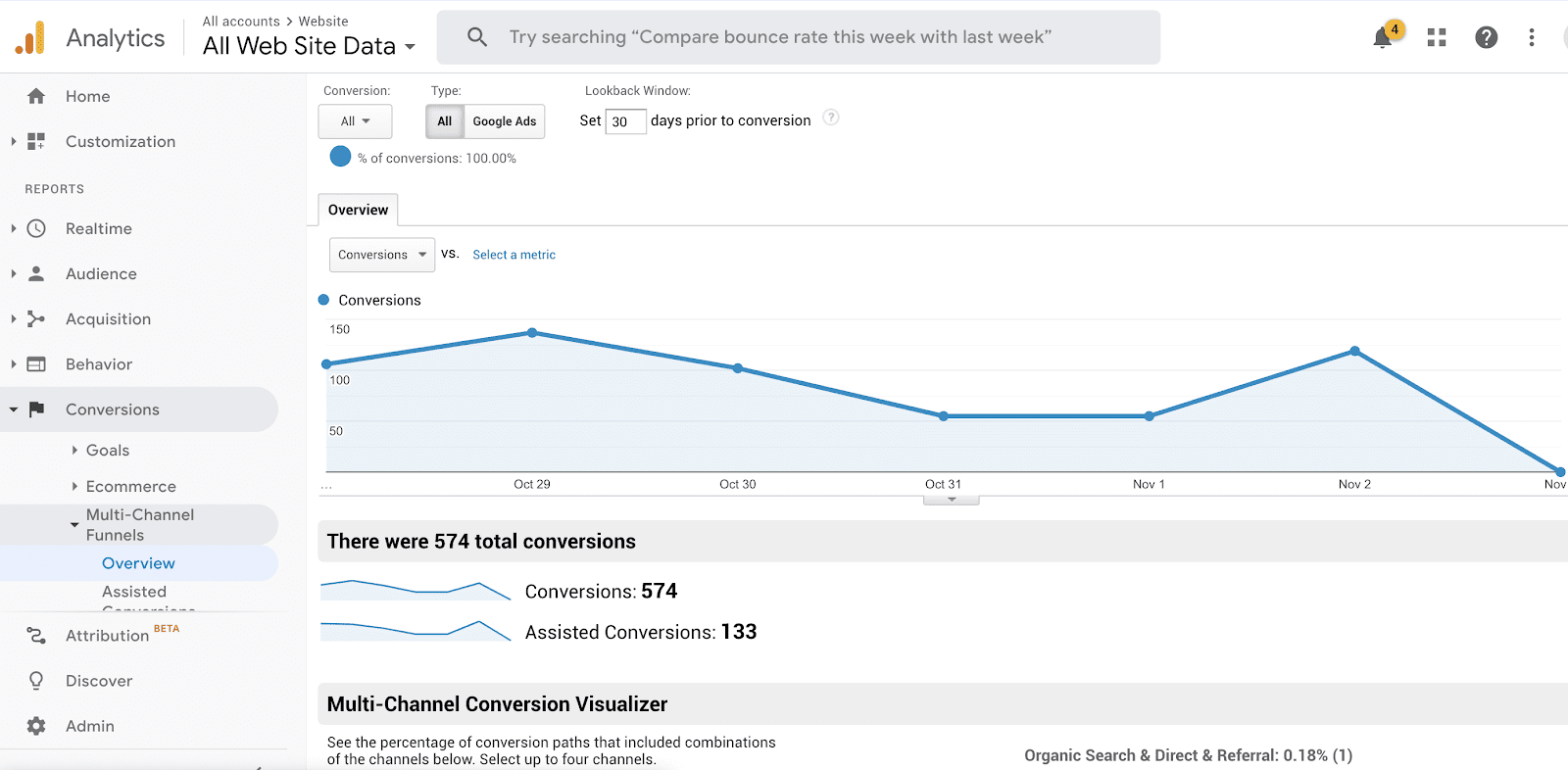Click the blue conversions percentage circle
Screen dimensions: 1568x770
(x=340, y=157)
